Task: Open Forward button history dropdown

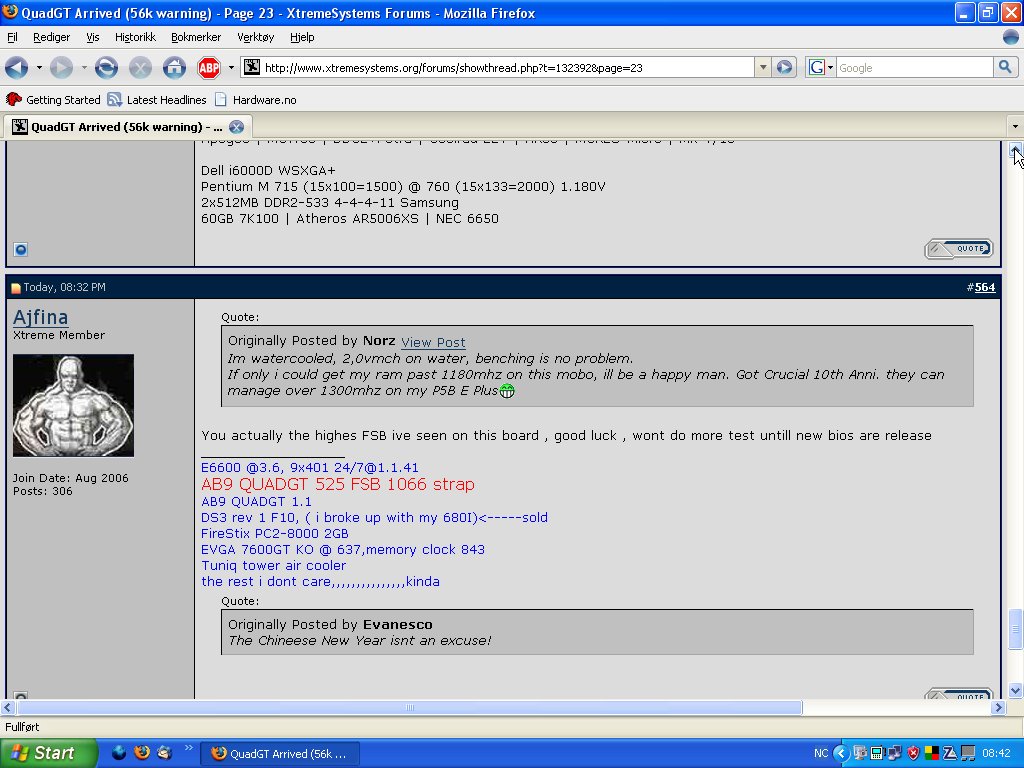Action: pos(84,67)
